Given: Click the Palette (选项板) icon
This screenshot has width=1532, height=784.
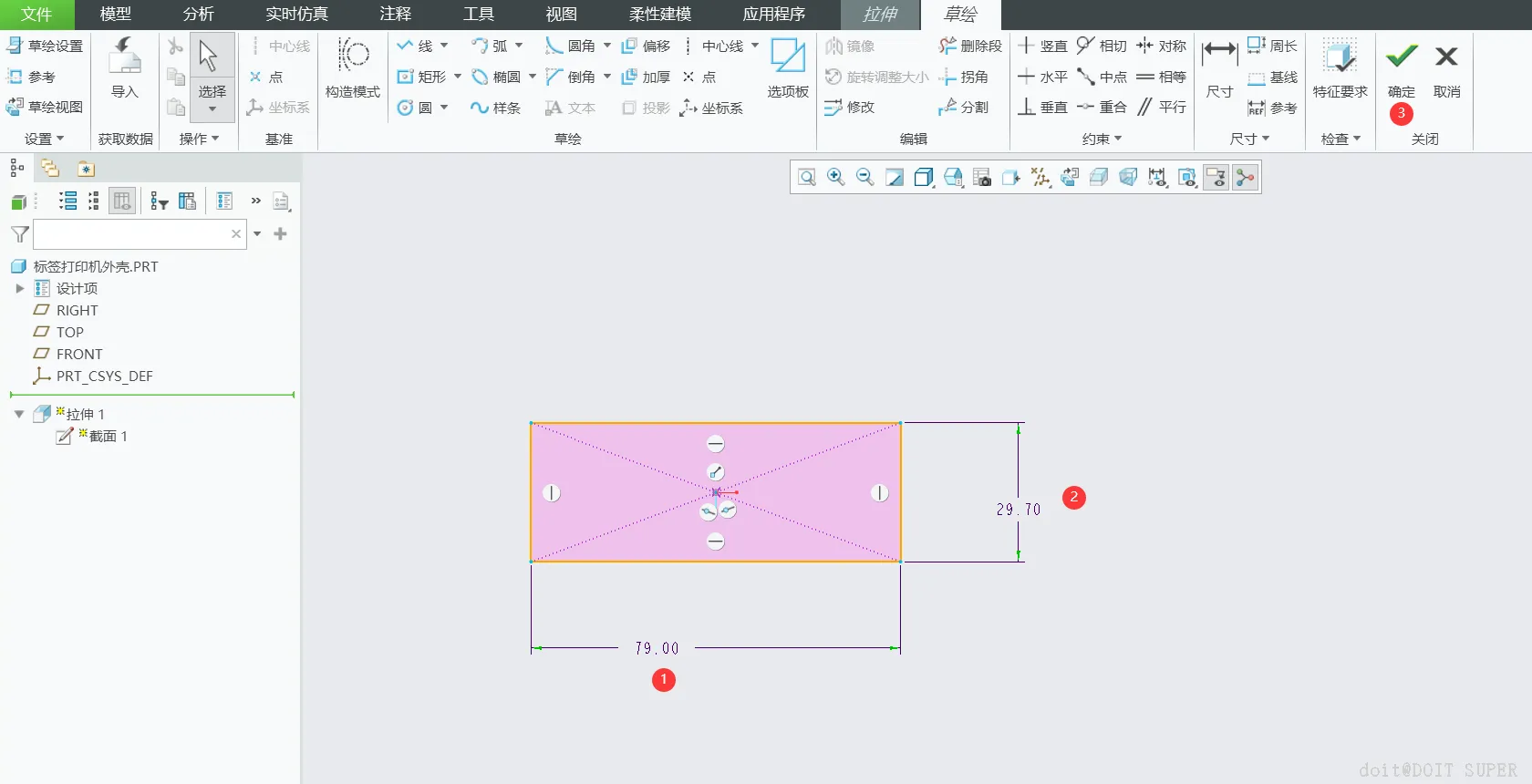Looking at the screenshot, I should pos(788,68).
